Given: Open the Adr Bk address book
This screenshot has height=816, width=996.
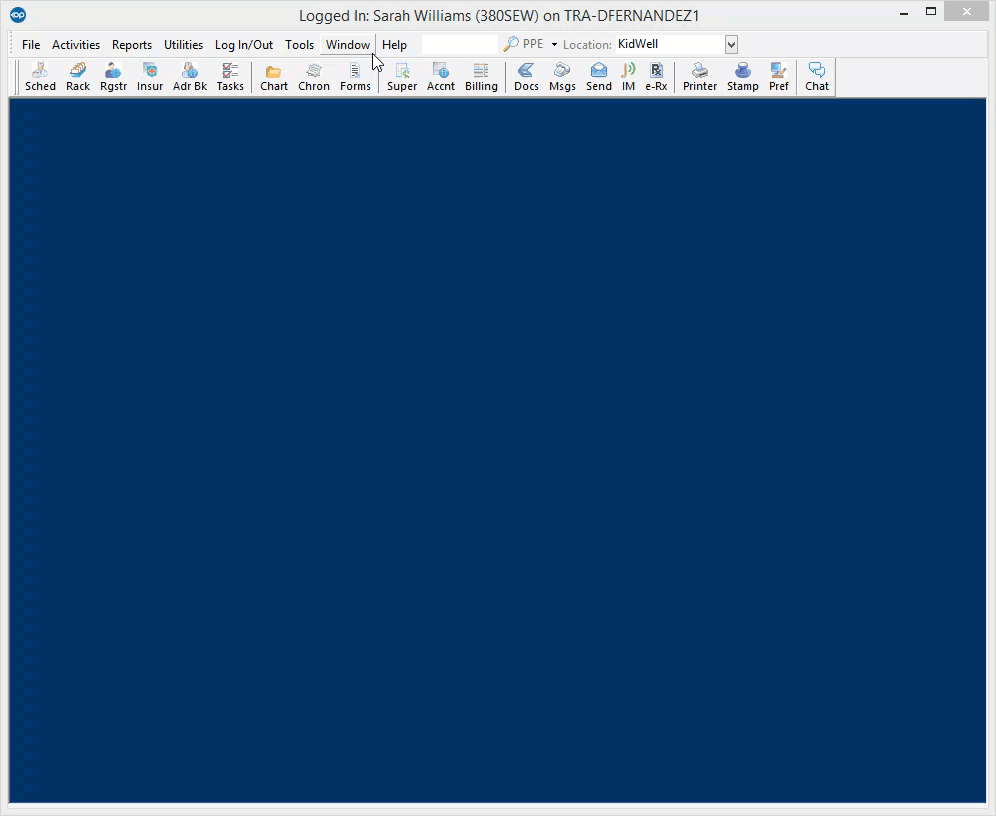Looking at the screenshot, I should tap(190, 77).
